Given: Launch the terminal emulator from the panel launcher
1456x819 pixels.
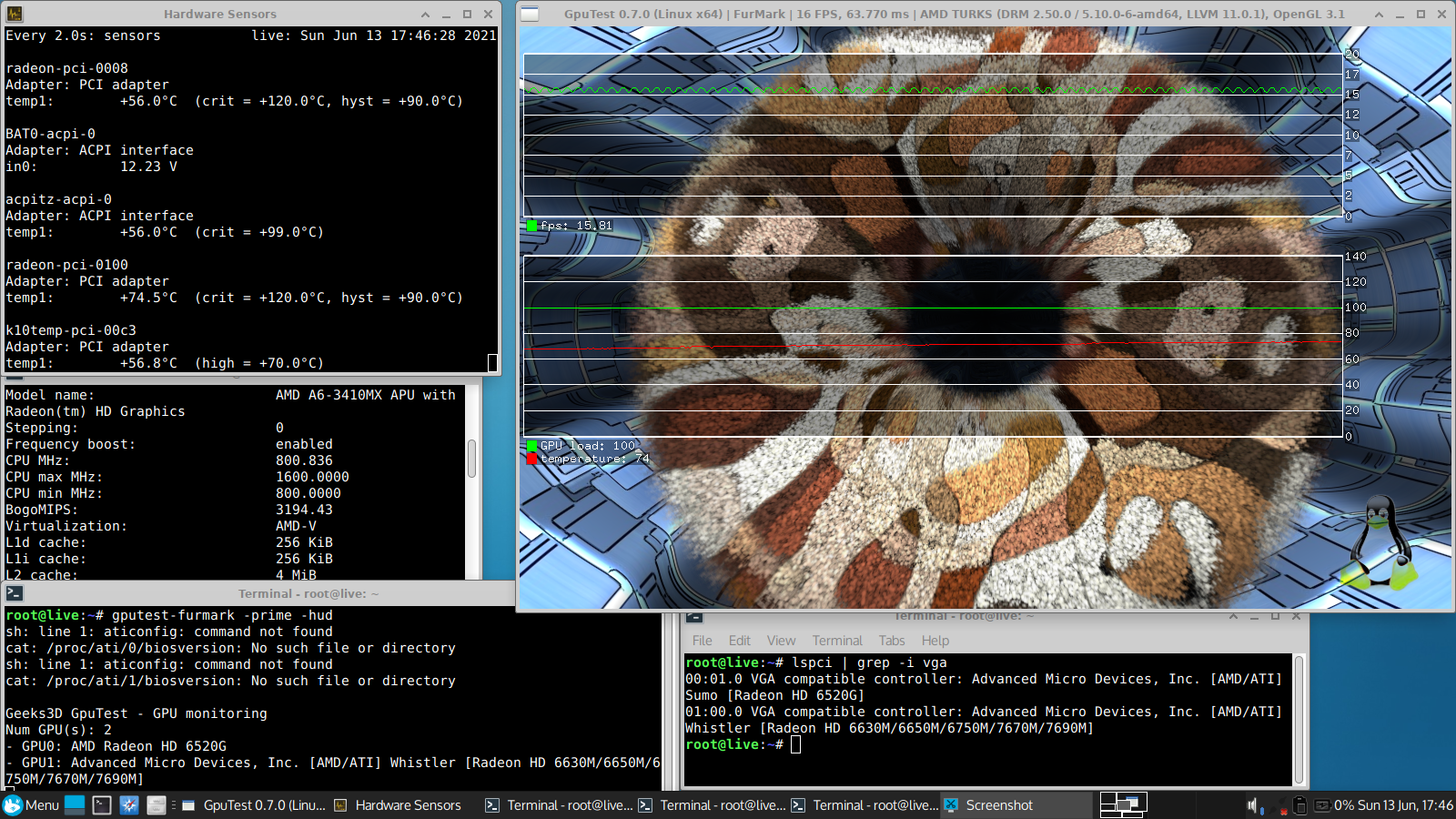Looking at the screenshot, I should [102, 805].
